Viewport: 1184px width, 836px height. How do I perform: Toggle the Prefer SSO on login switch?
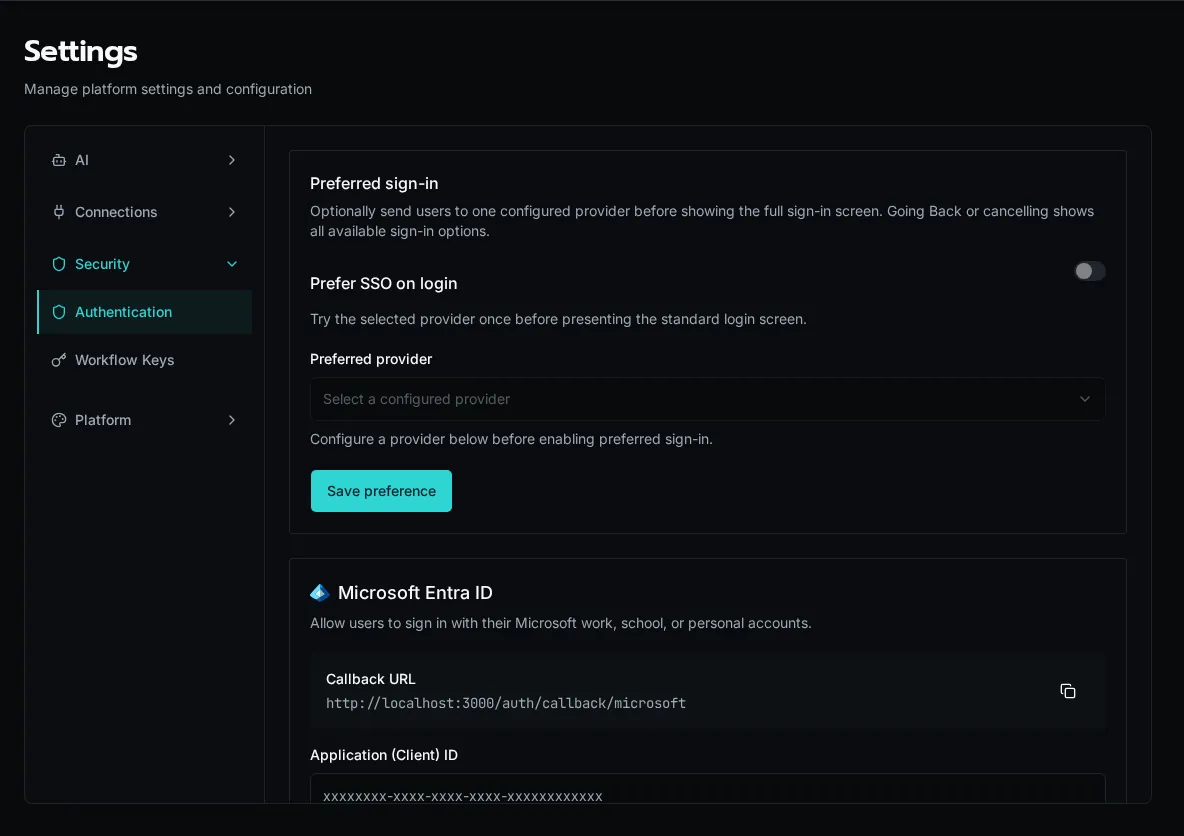point(1090,271)
